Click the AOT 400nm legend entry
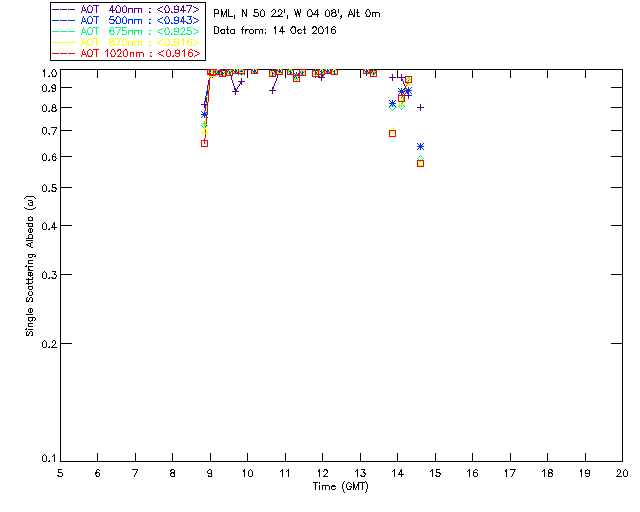640x512 pixels. coord(127,9)
